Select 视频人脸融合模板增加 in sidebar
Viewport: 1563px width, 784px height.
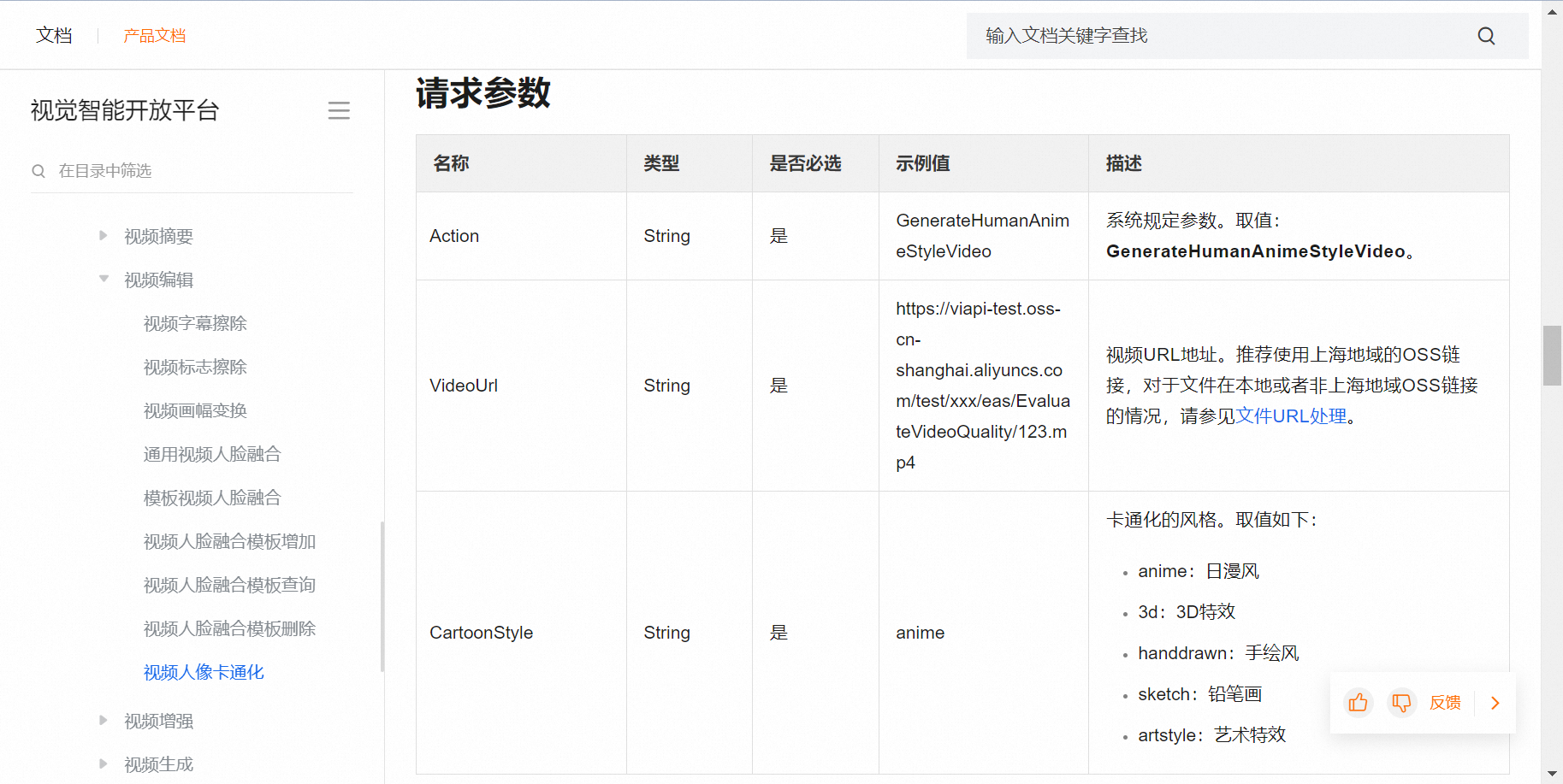click(x=229, y=541)
